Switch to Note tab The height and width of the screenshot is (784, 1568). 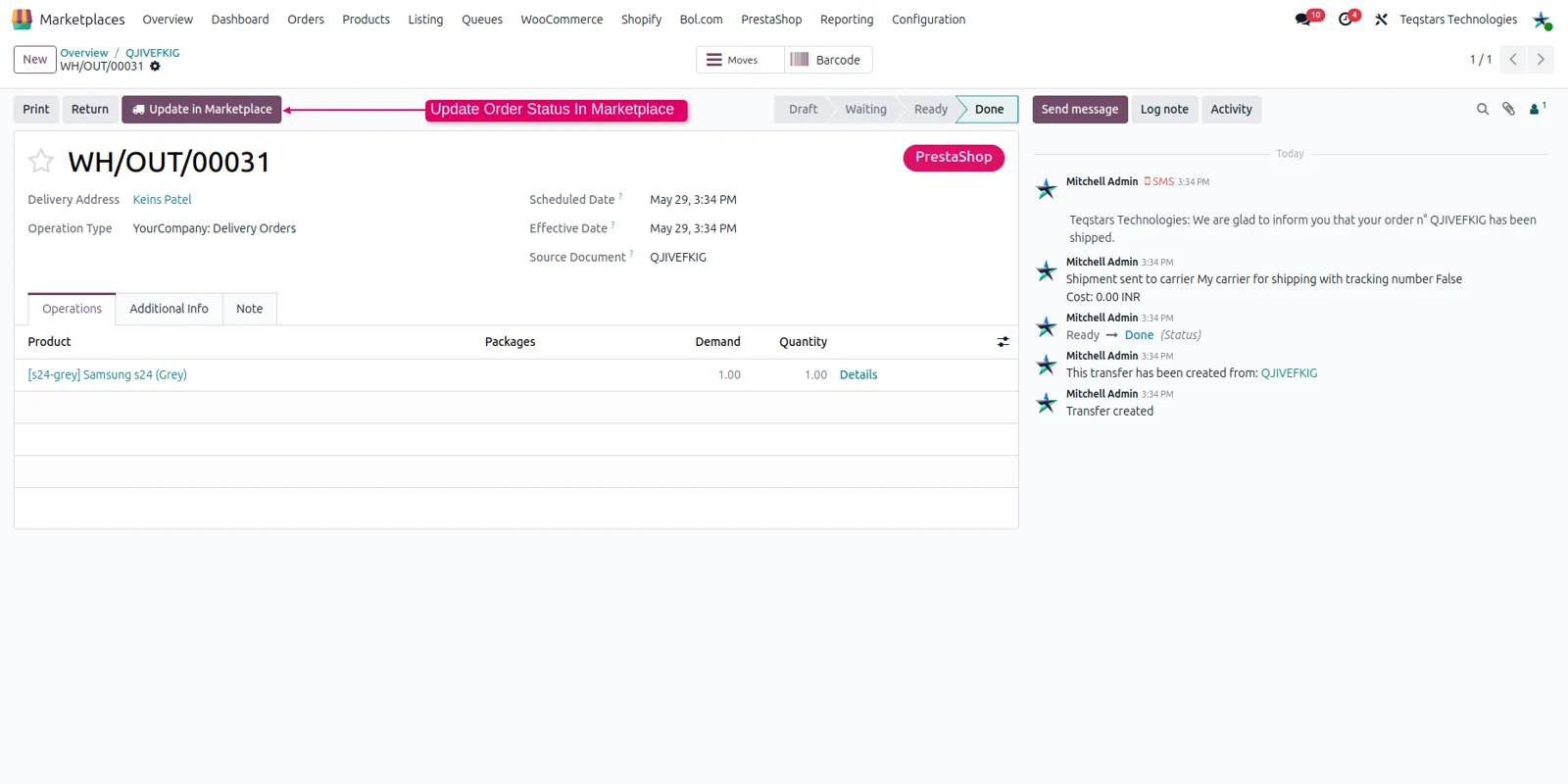[x=249, y=309]
